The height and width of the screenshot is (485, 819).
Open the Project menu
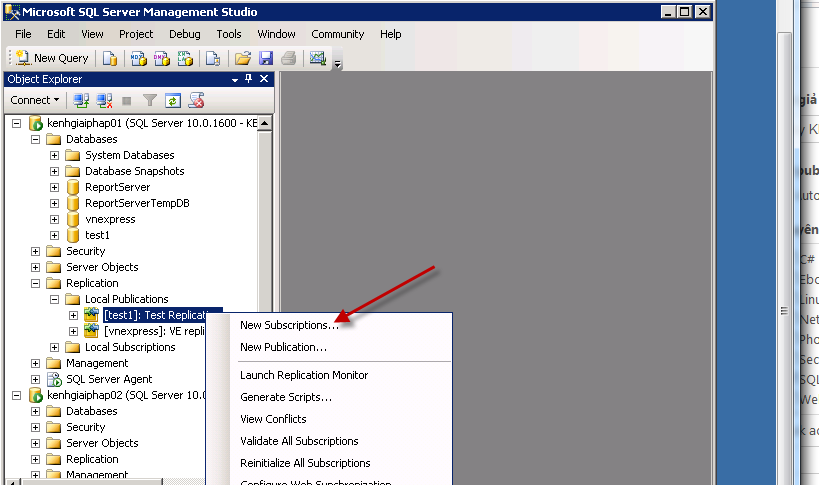[136, 34]
